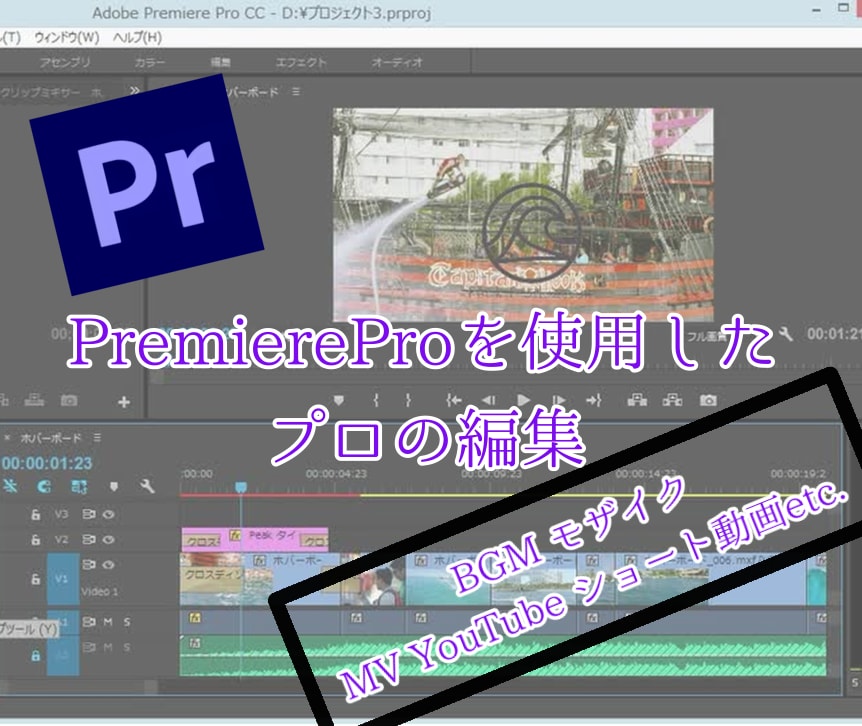The height and width of the screenshot is (726, 862).
Task: Select the V2 track label
Action: pos(62,540)
